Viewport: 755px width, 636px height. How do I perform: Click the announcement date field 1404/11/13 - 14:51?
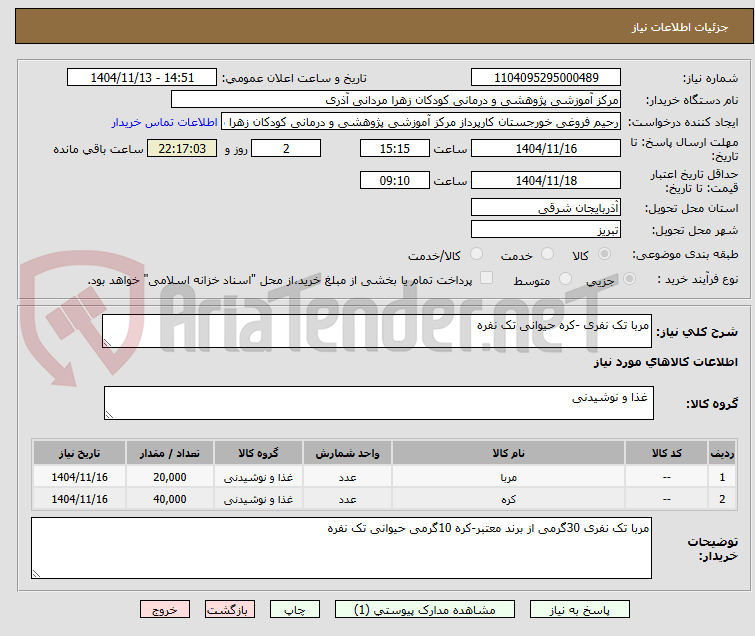pos(142,78)
